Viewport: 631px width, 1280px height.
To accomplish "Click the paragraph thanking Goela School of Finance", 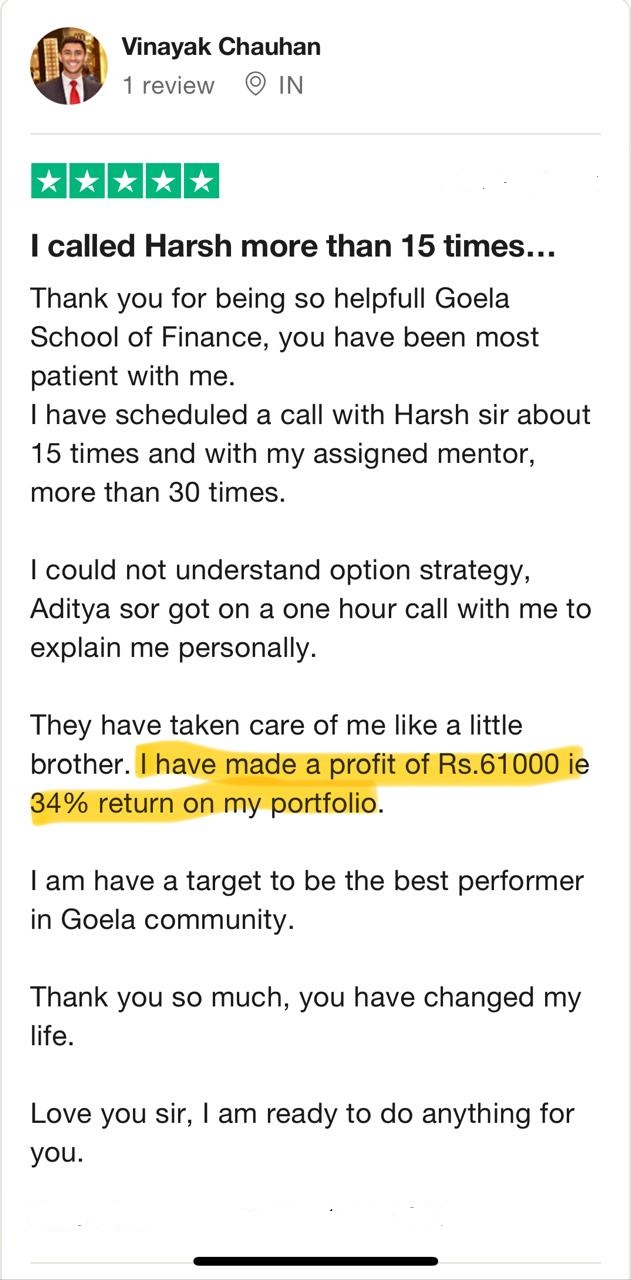I will coord(285,337).
